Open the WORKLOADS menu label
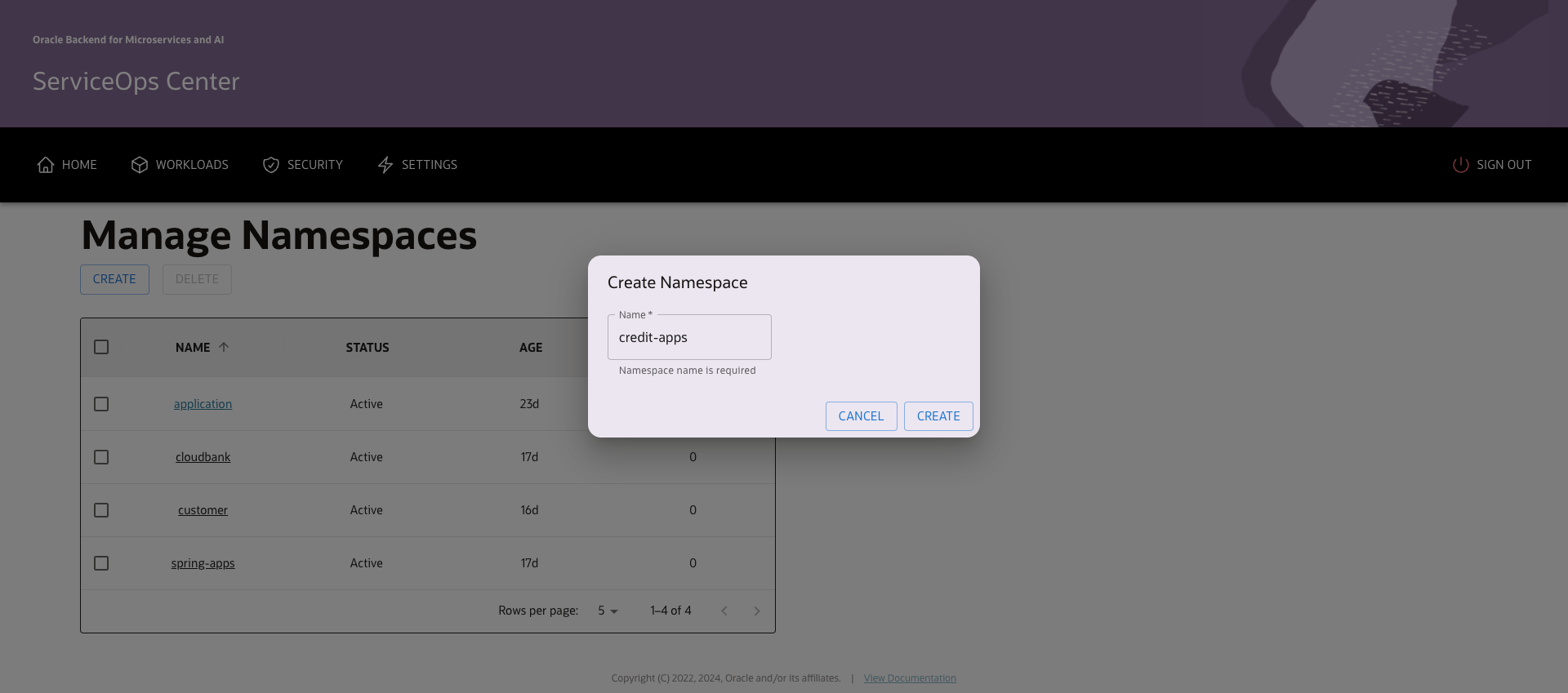The width and height of the screenshot is (1568, 693). [192, 165]
